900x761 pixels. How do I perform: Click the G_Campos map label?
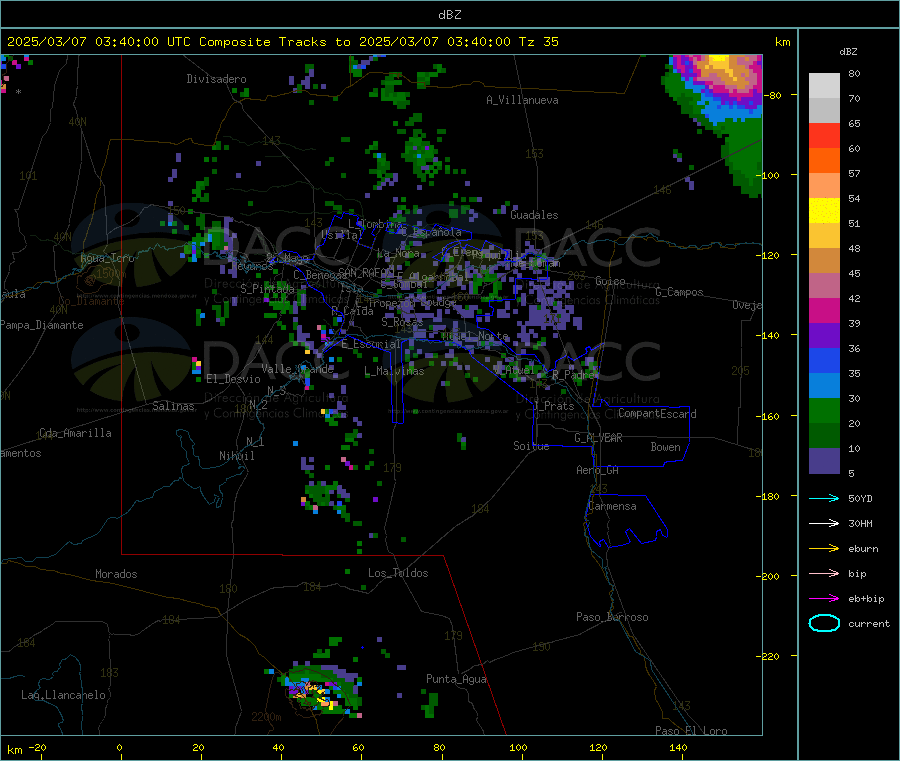point(679,292)
